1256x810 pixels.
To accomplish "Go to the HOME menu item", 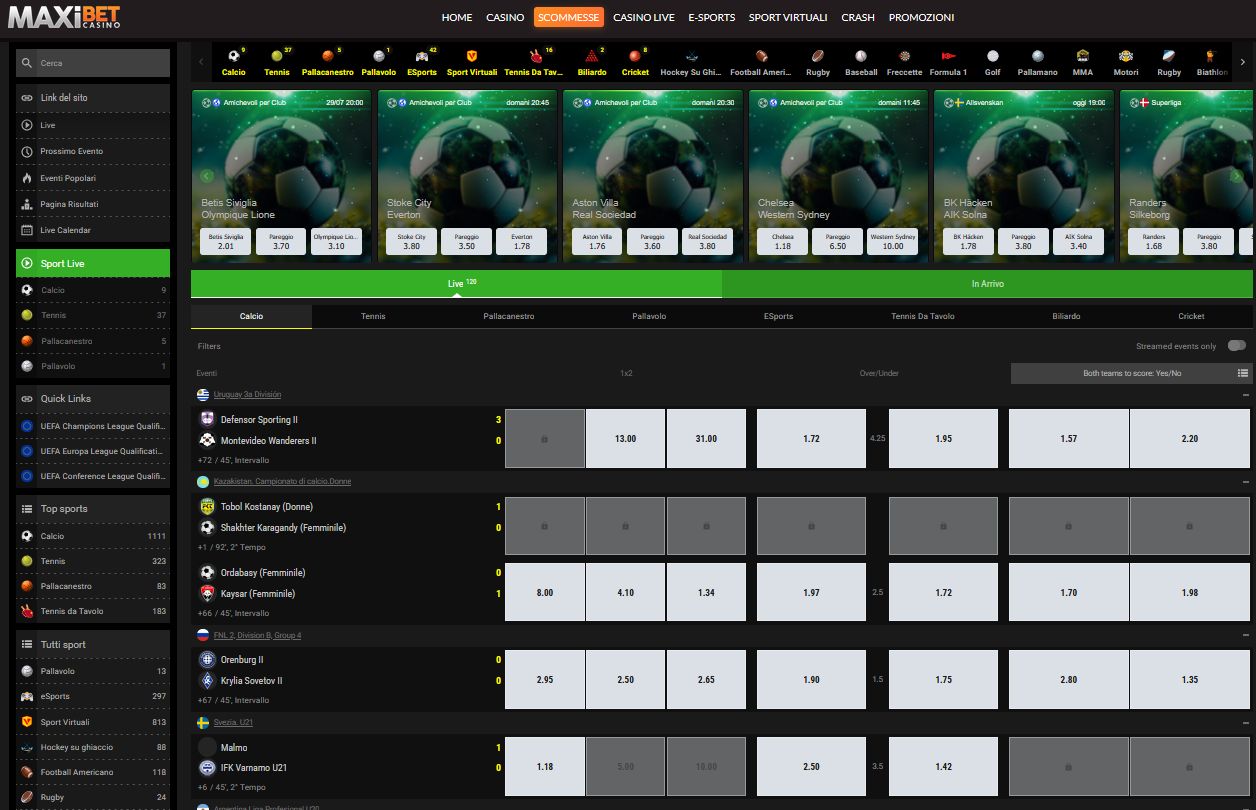I will point(457,17).
